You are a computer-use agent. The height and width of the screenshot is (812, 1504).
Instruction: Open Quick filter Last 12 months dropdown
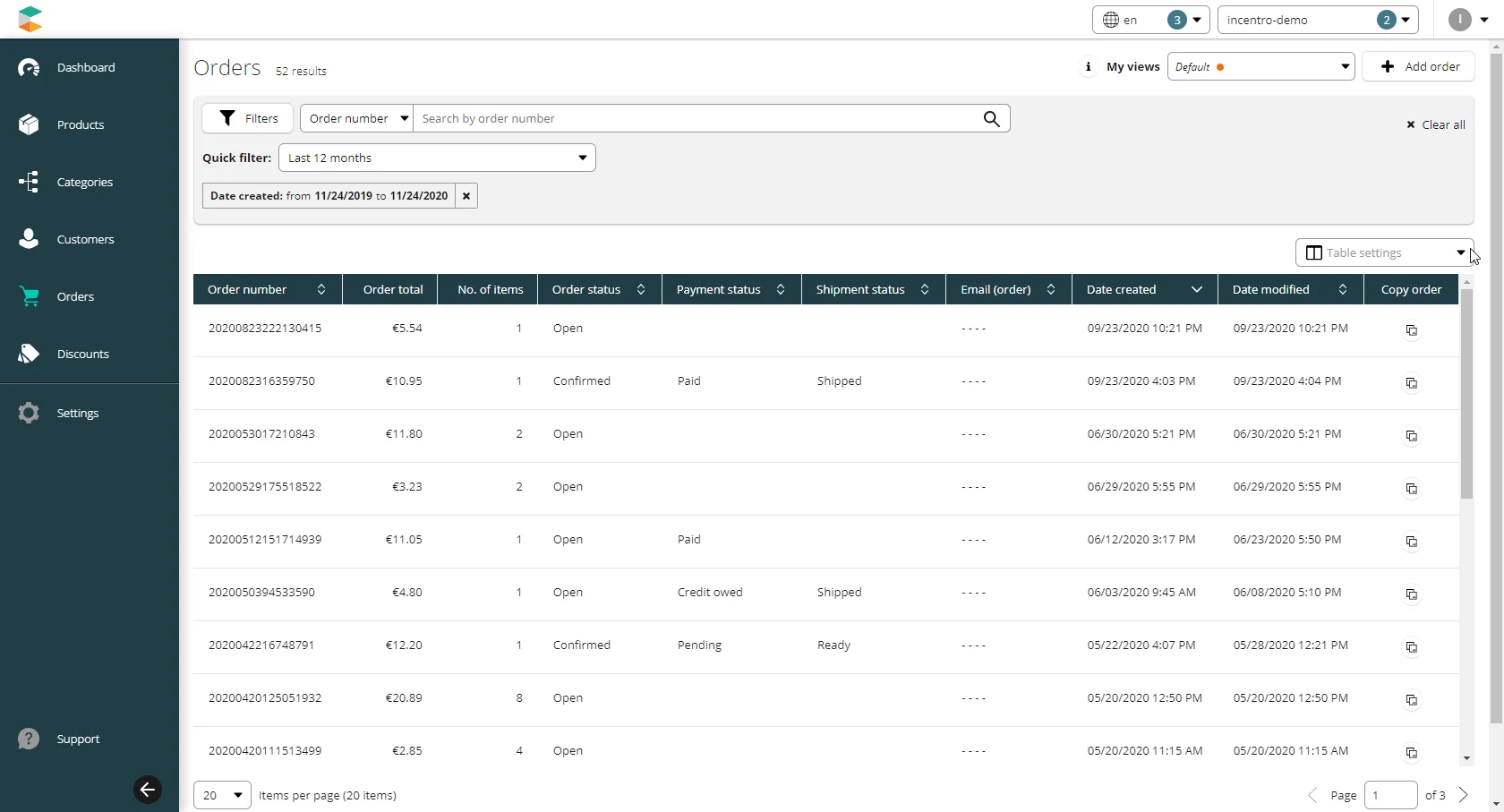437,158
